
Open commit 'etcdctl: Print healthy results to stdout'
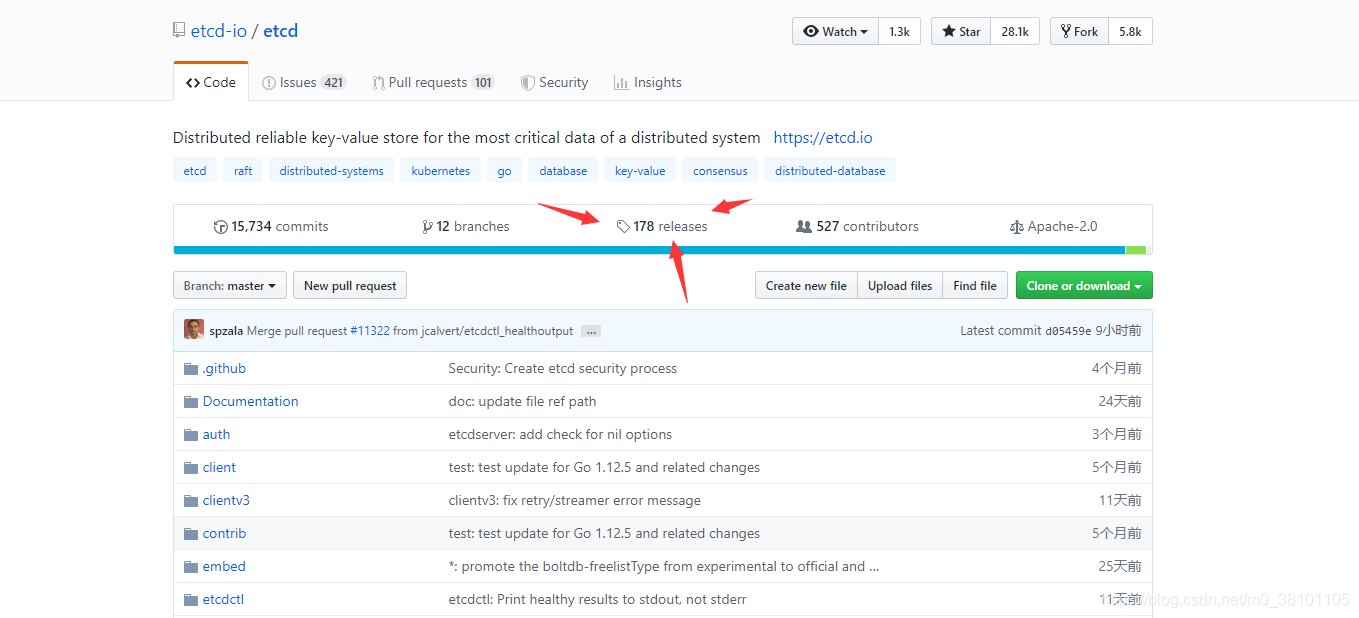pos(598,599)
